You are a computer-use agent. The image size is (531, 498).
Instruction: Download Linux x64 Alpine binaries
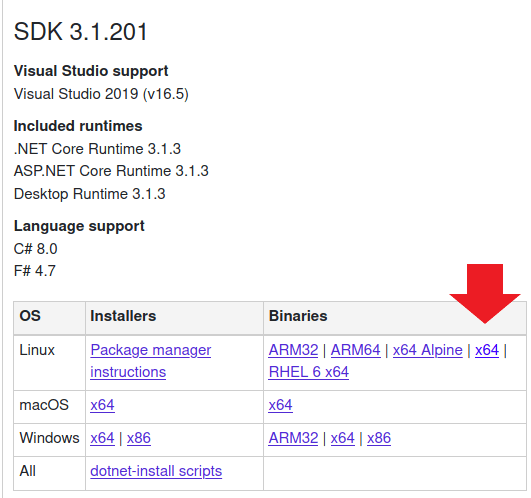tap(428, 350)
